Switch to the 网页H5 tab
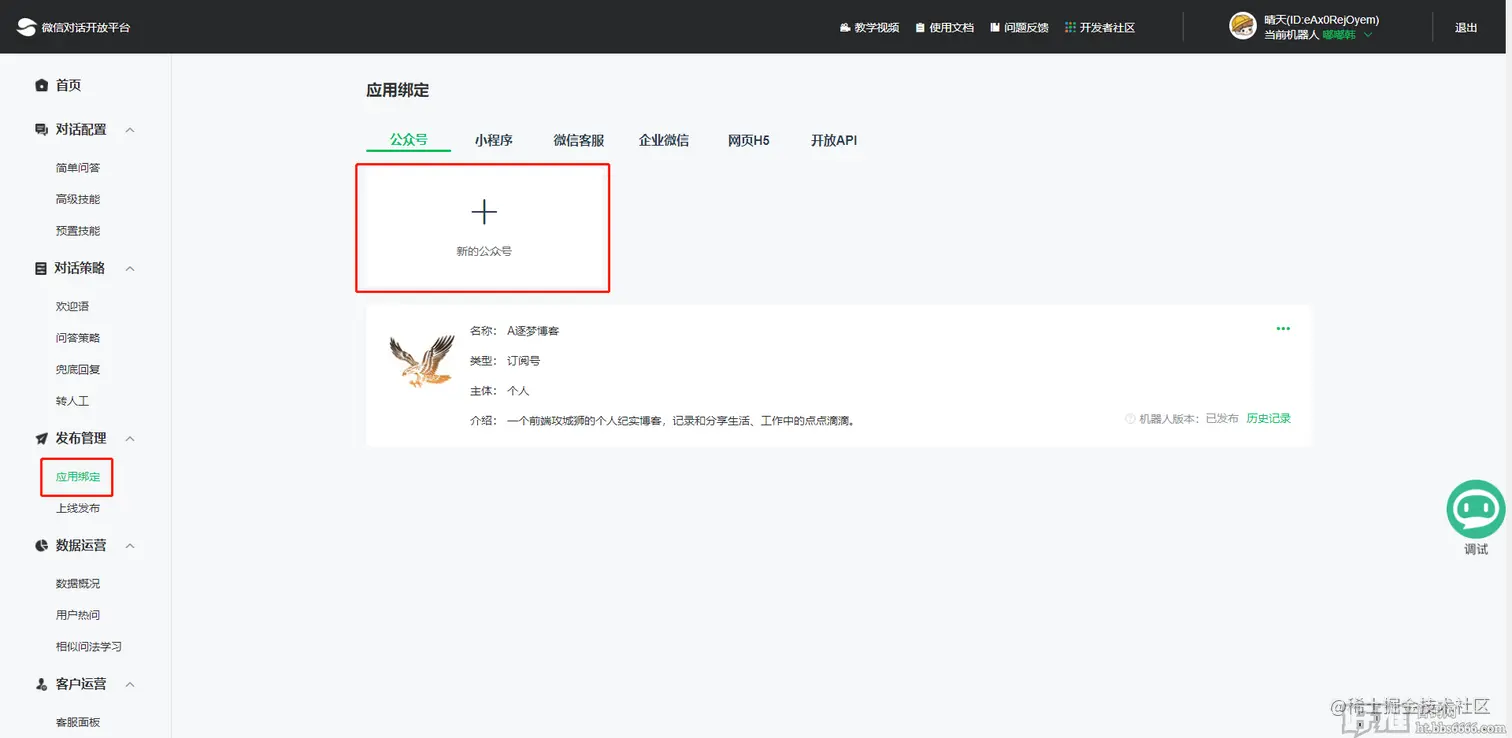 (749, 140)
